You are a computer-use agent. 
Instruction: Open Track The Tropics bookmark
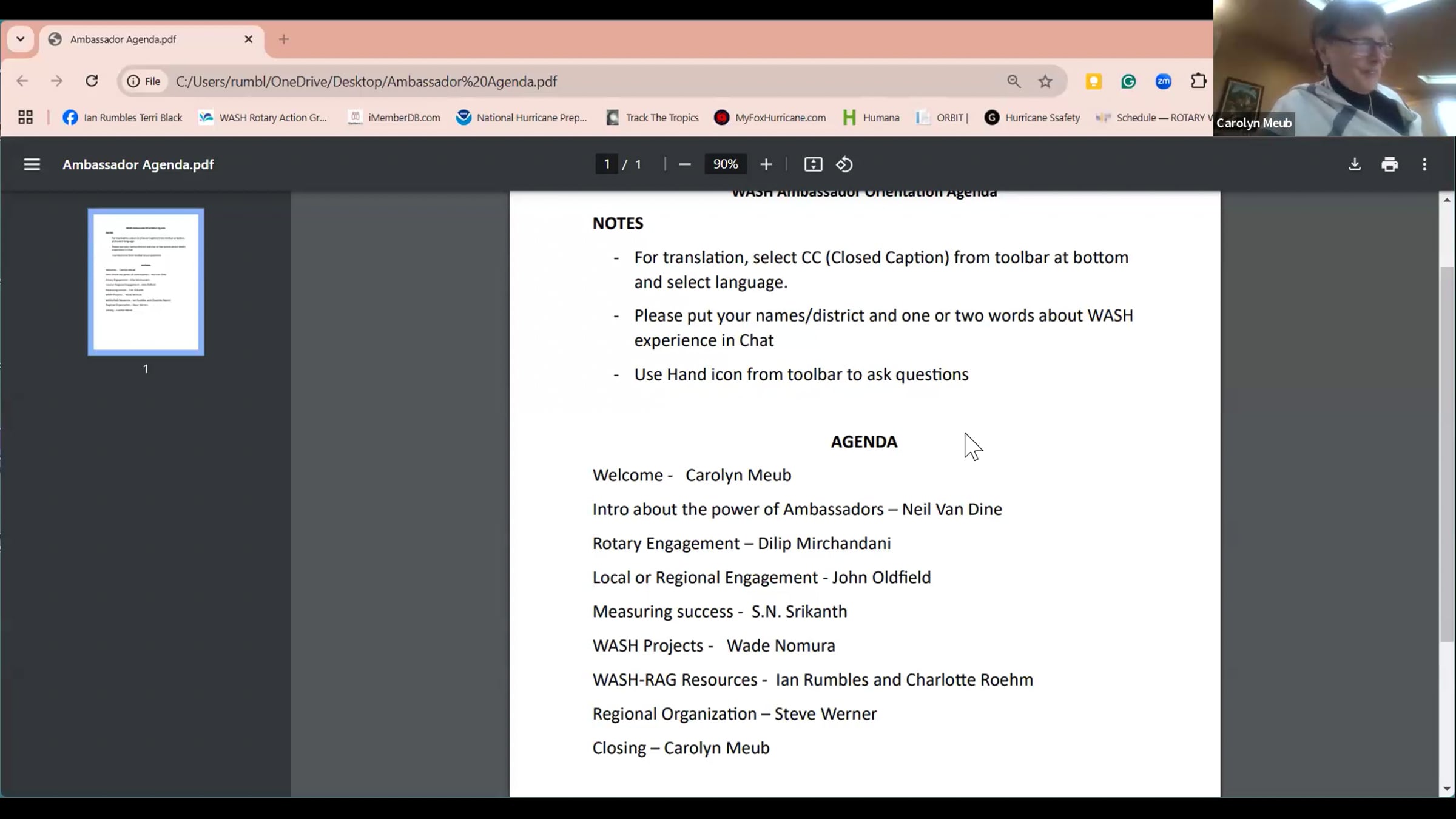pos(653,118)
